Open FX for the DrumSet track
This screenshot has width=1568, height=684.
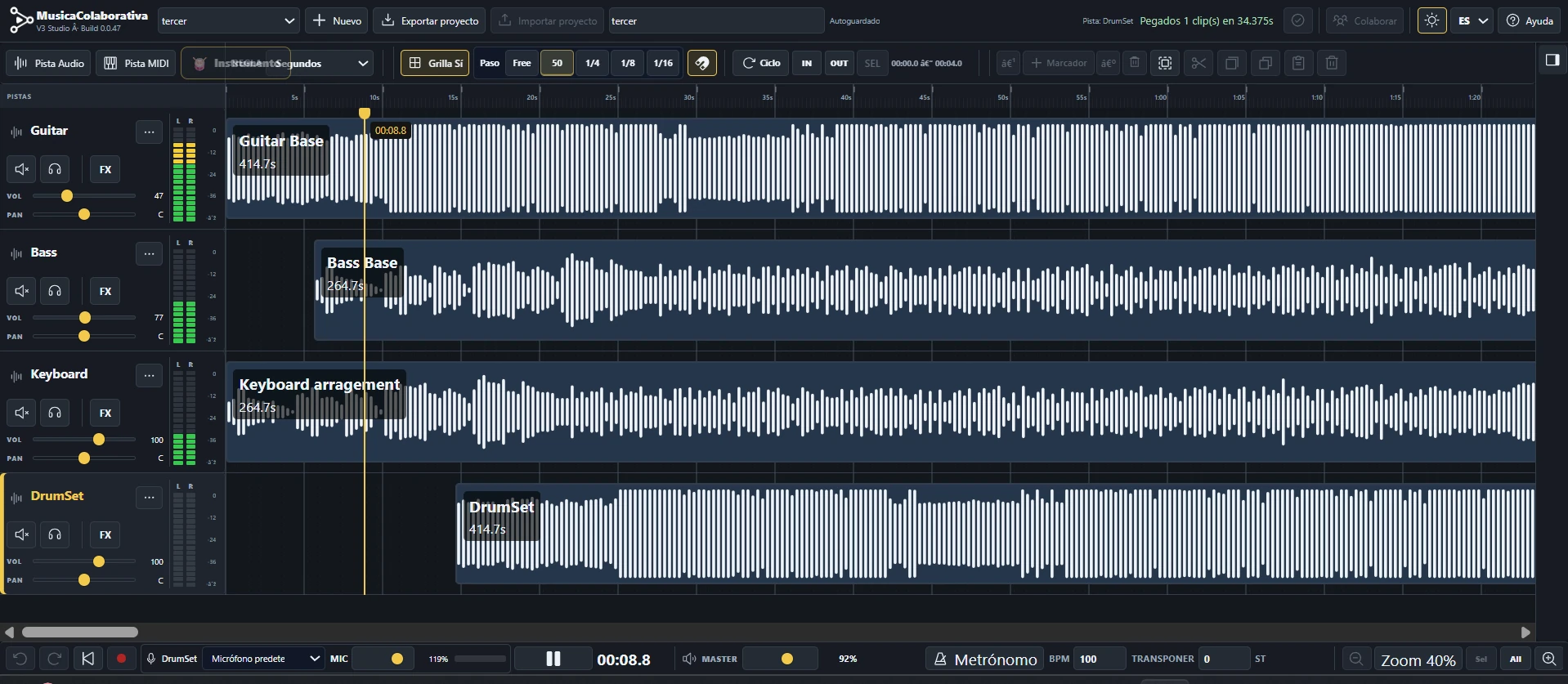point(105,534)
